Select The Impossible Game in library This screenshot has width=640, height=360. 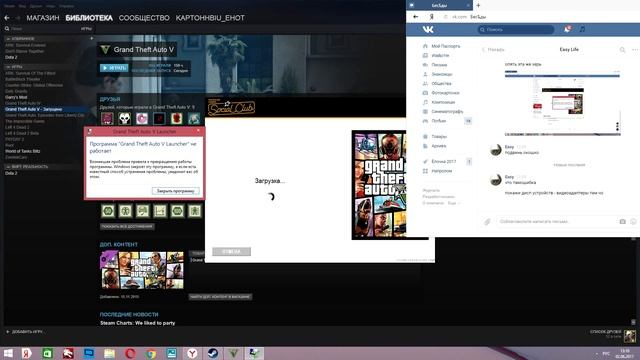[25, 121]
